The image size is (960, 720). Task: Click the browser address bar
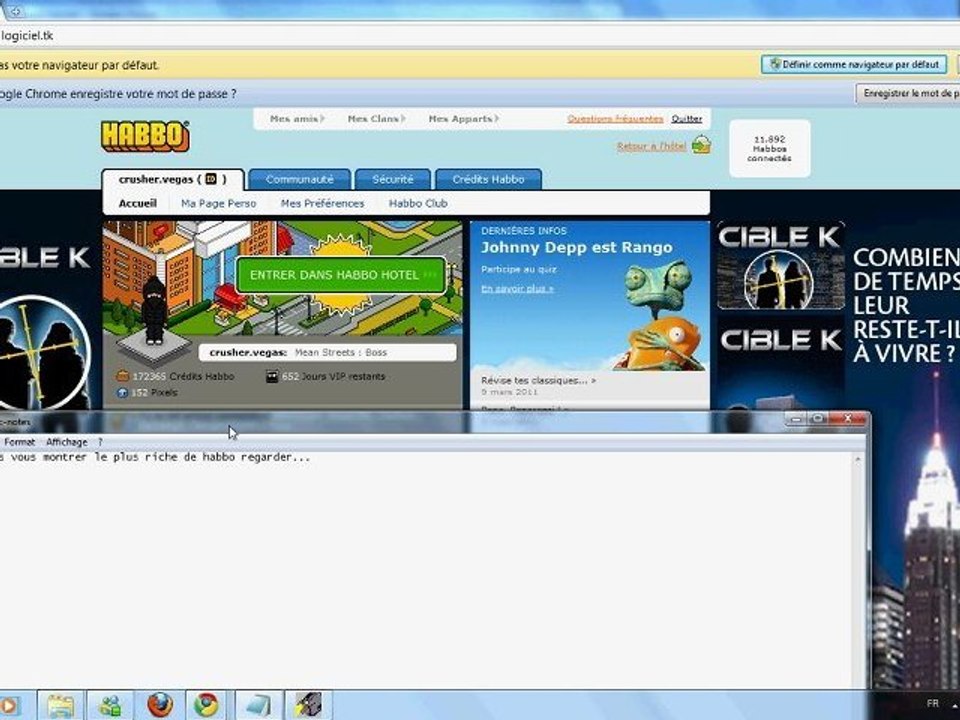click(478, 36)
